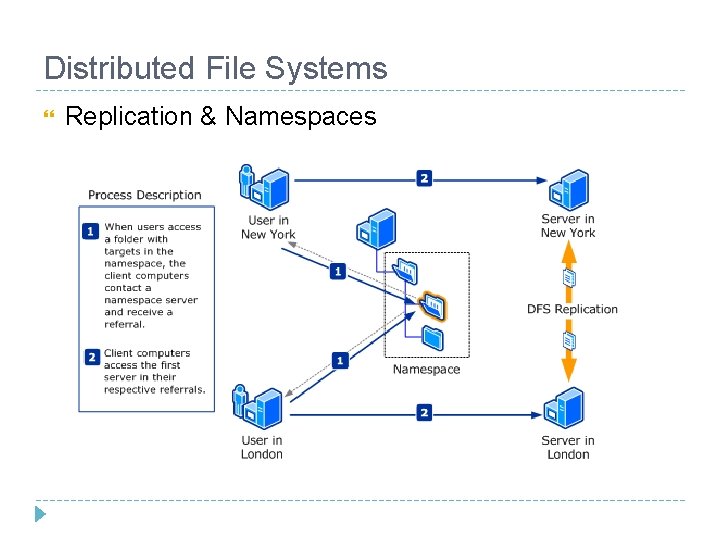
Task: Click step 1 badge near New York user
Action: 338,271
